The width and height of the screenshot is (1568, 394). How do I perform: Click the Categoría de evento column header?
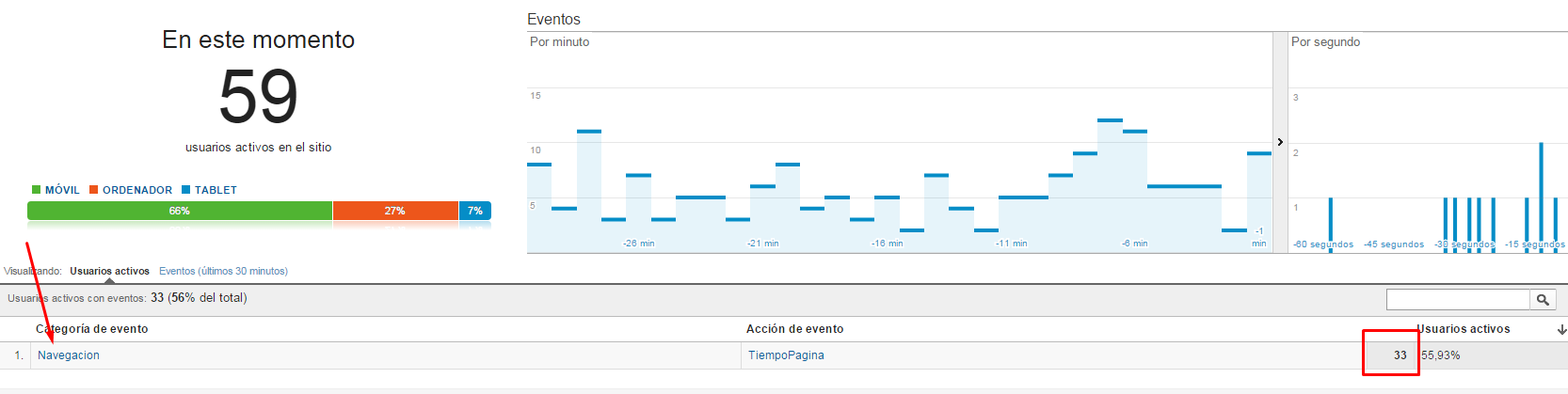coord(92,329)
